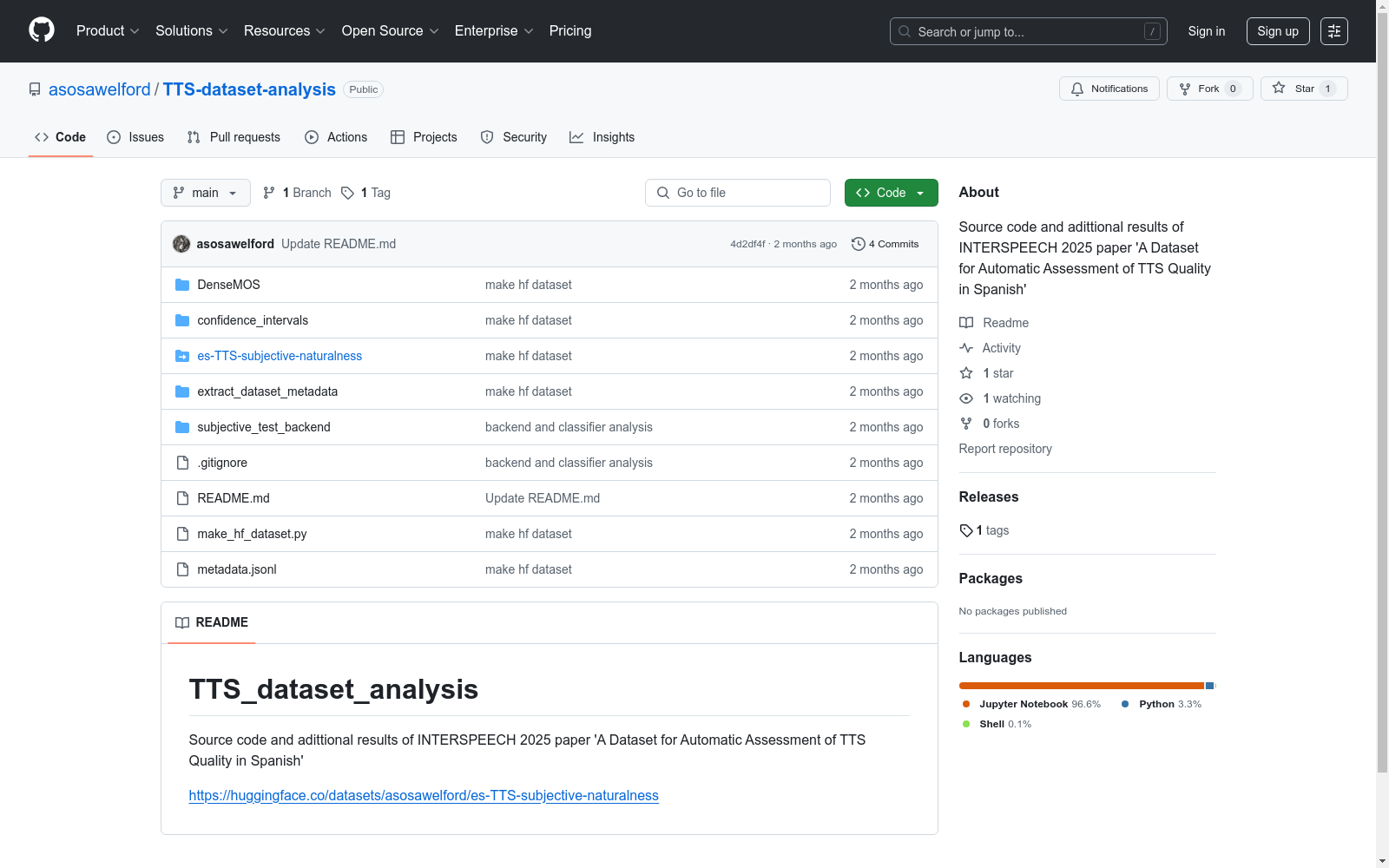Click the asosawelford avatar image
This screenshot has height=868, width=1389.
tap(181, 244)
